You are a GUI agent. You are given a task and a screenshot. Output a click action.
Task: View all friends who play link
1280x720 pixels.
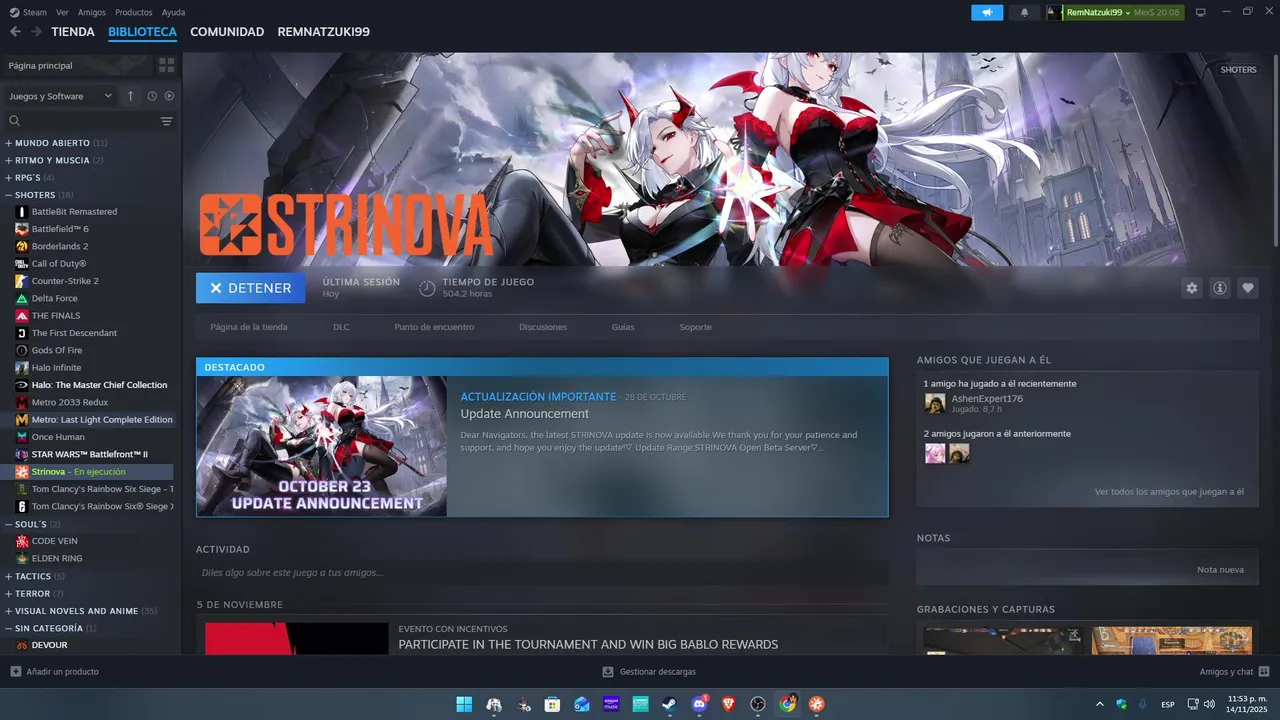(x=1169, y=492)
